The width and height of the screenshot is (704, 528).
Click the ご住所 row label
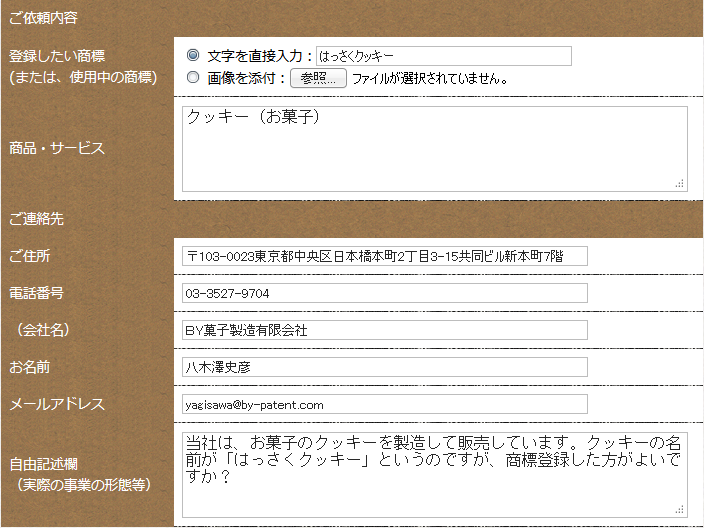click(30, 256)
